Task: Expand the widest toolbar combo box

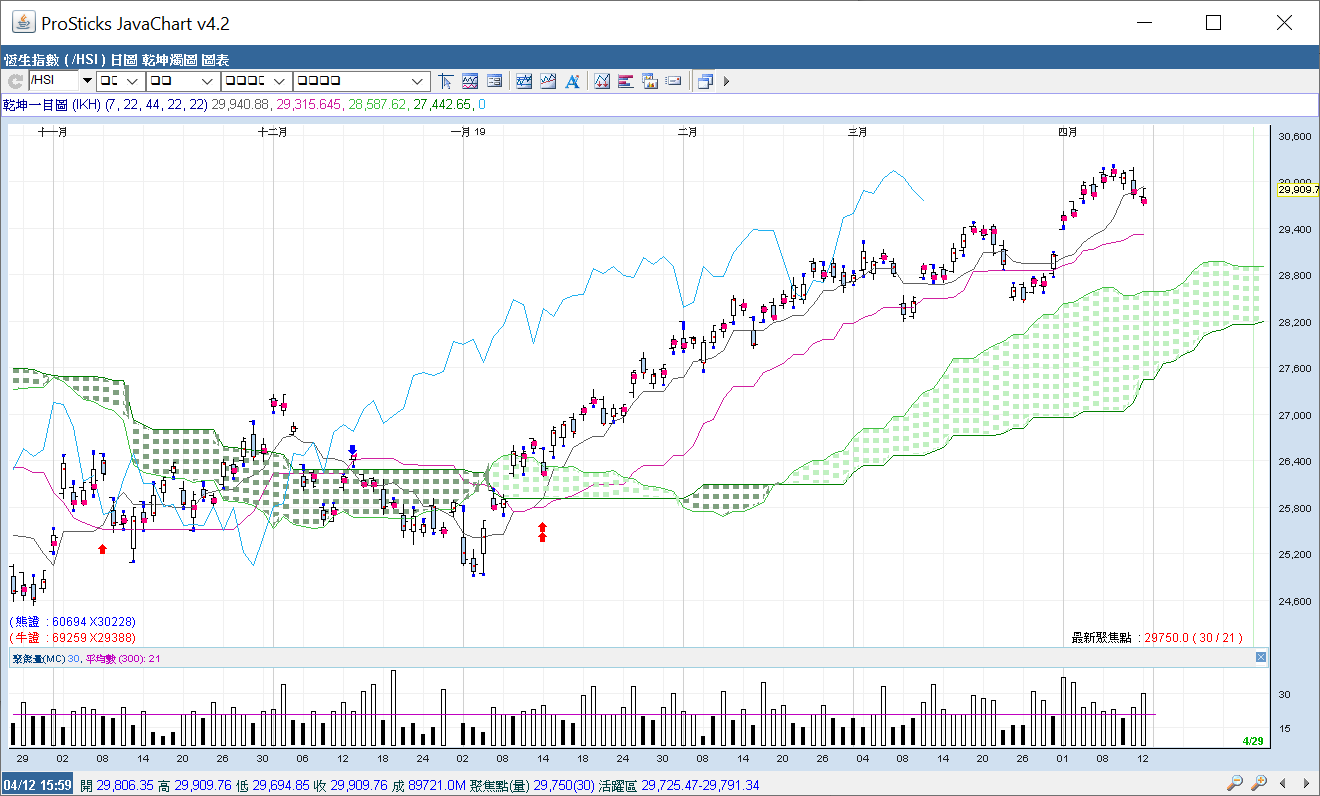Action: (361, 81)
